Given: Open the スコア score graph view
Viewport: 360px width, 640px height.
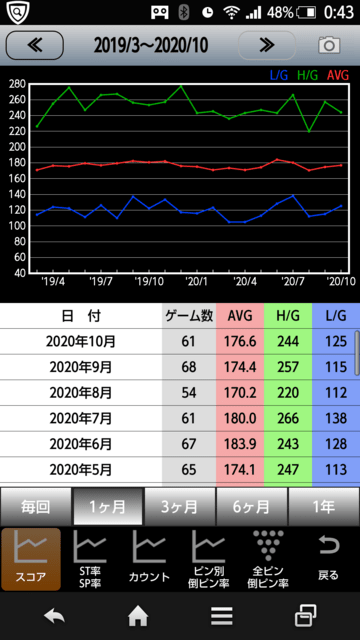Looking at the screenshot, I should pyautogui.click(x=31, y=559).
